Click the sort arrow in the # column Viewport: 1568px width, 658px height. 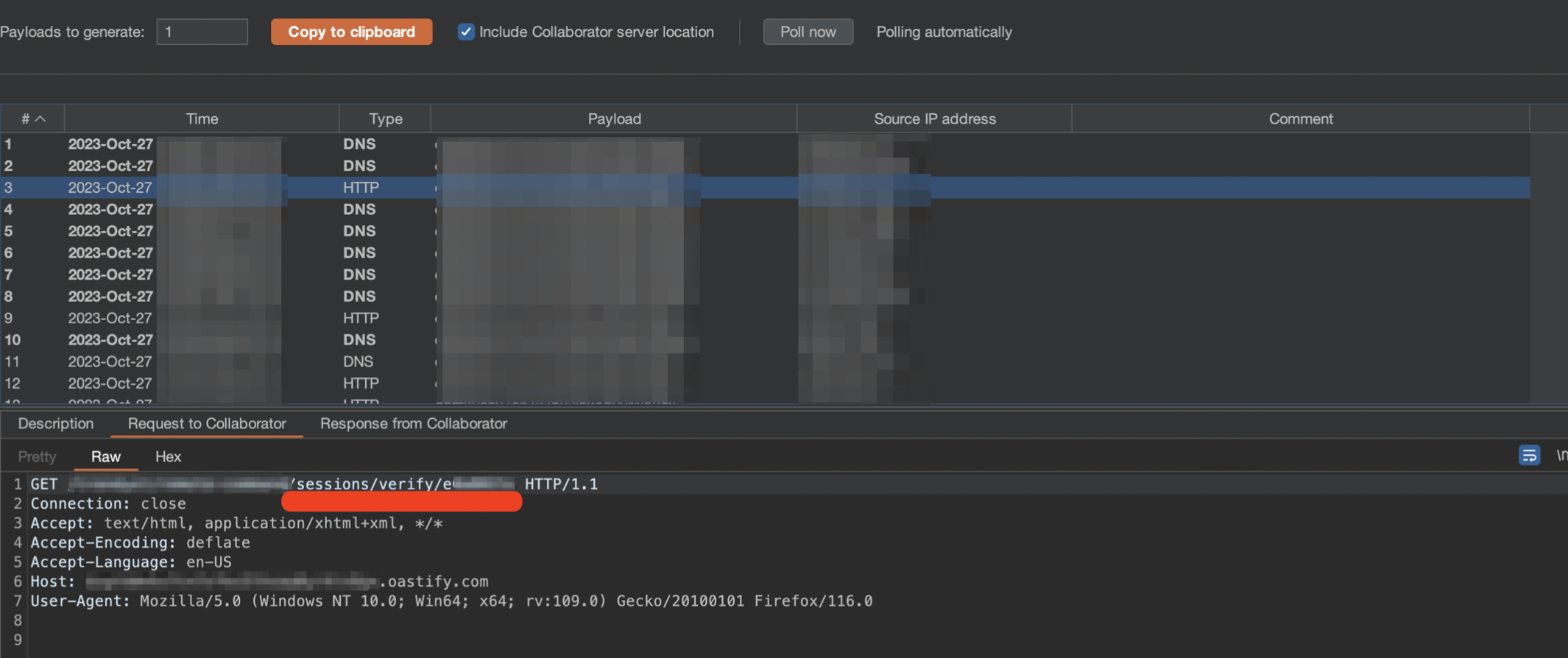pyautogui.click(x=40, y=118)
